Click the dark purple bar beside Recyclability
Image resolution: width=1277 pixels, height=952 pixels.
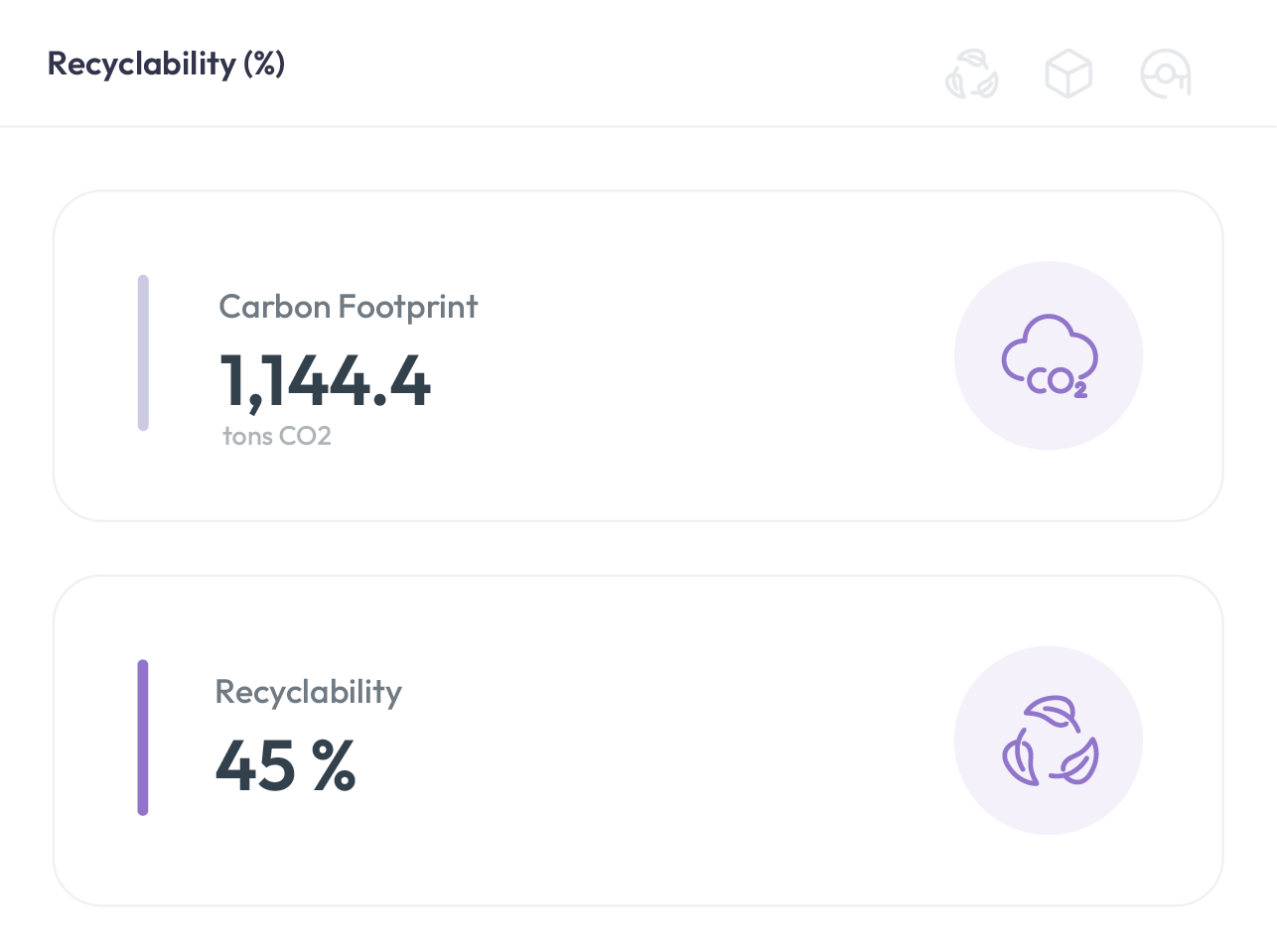(x=143, y=738)
